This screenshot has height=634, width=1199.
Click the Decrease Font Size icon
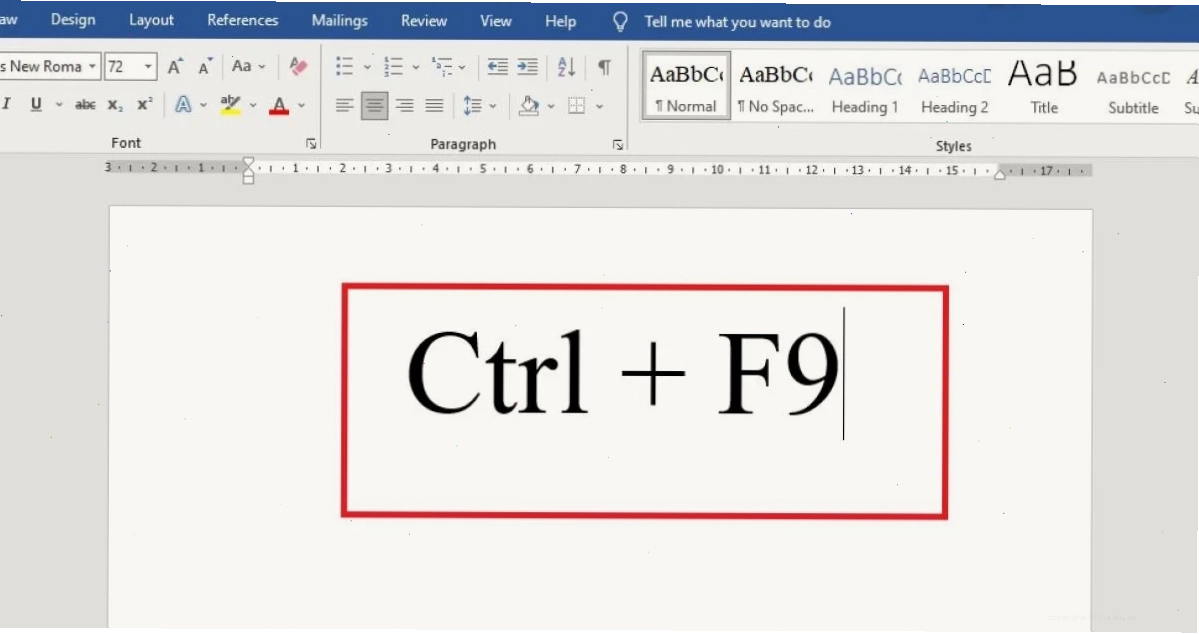click(x=205, y=67)
